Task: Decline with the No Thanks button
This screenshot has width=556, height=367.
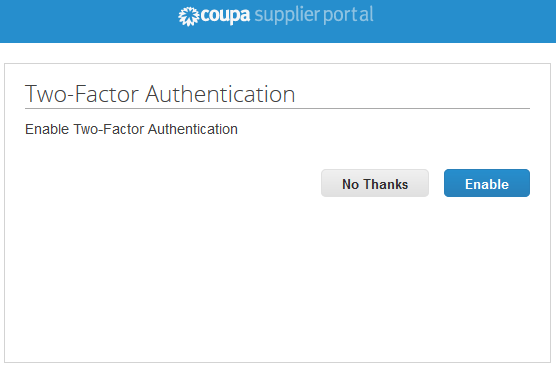Action: [375, 183]
